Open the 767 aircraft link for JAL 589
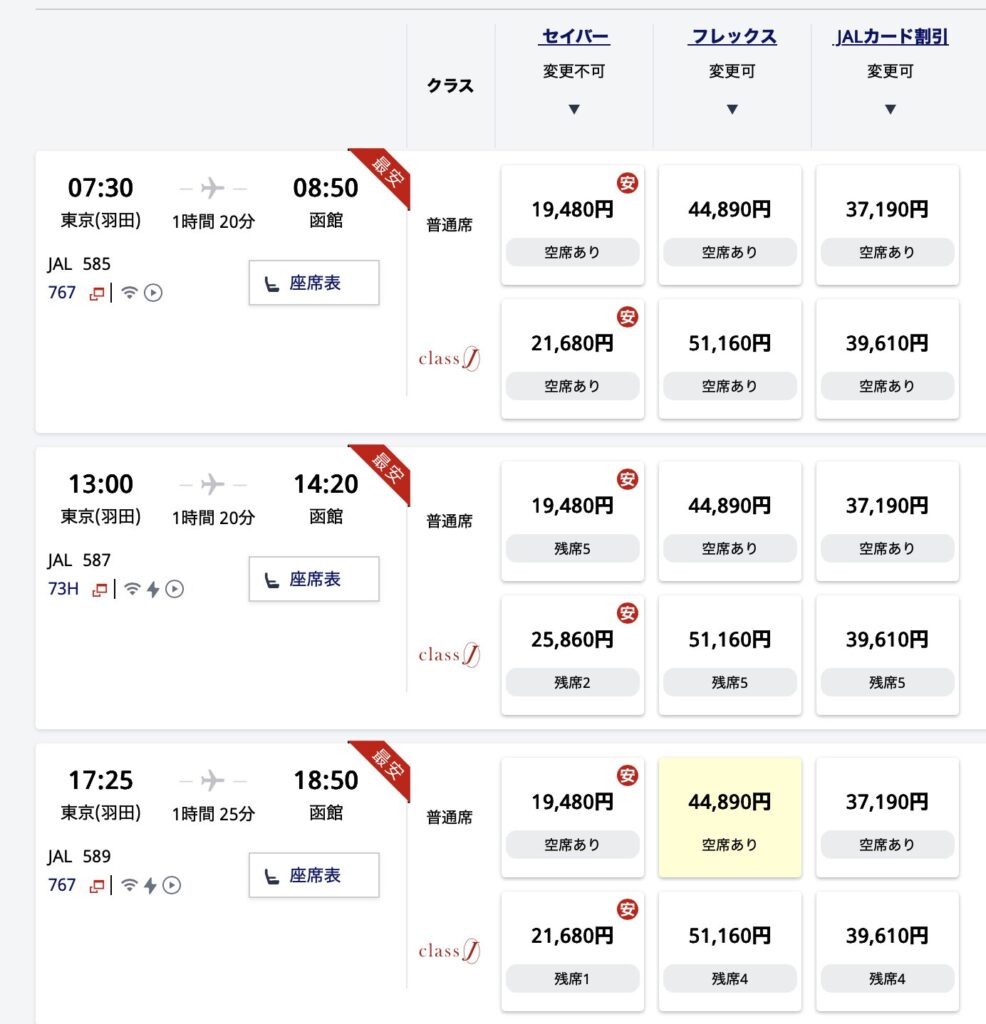This screenshot has height=1024, width=986. pos(62,885)
